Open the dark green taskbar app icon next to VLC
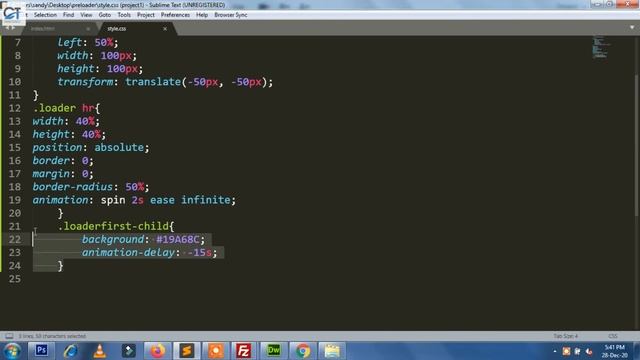This screenshot has width=640, height=360. click(x=129, y=351)
